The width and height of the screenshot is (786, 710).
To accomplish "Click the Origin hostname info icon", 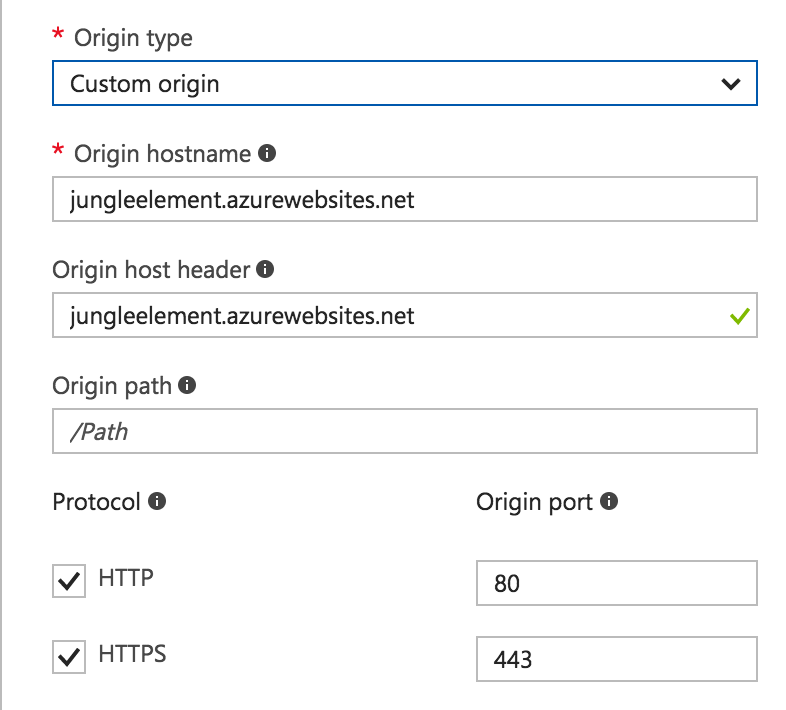I will [267, 153].
